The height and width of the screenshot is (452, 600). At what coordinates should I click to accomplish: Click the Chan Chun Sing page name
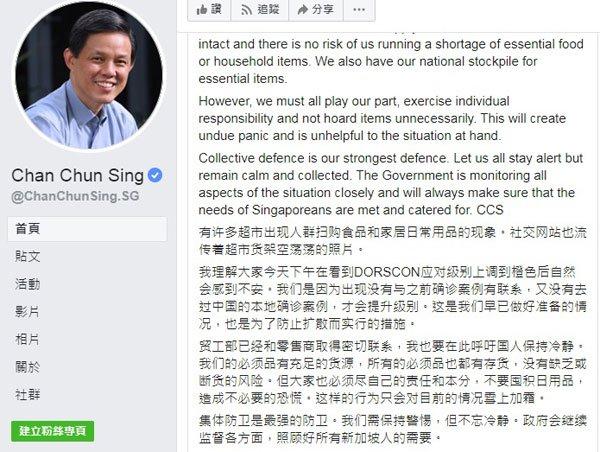pyautogui.click(x=78, y=177)
